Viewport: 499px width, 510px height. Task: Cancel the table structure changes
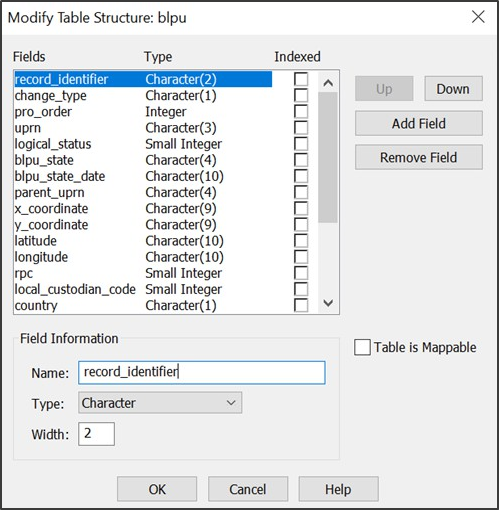[248, 489]
